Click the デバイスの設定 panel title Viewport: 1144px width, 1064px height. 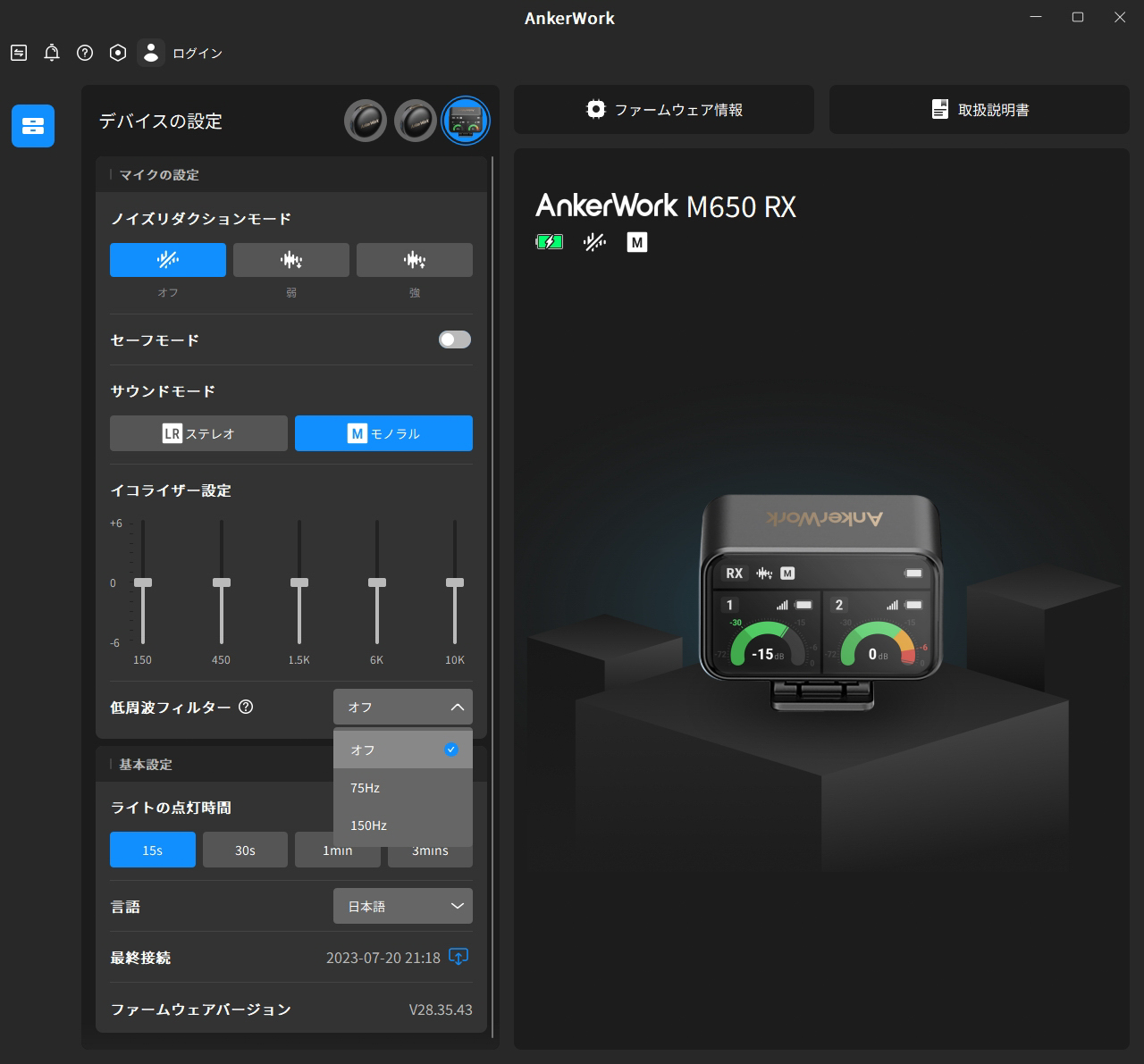(161, 121)
